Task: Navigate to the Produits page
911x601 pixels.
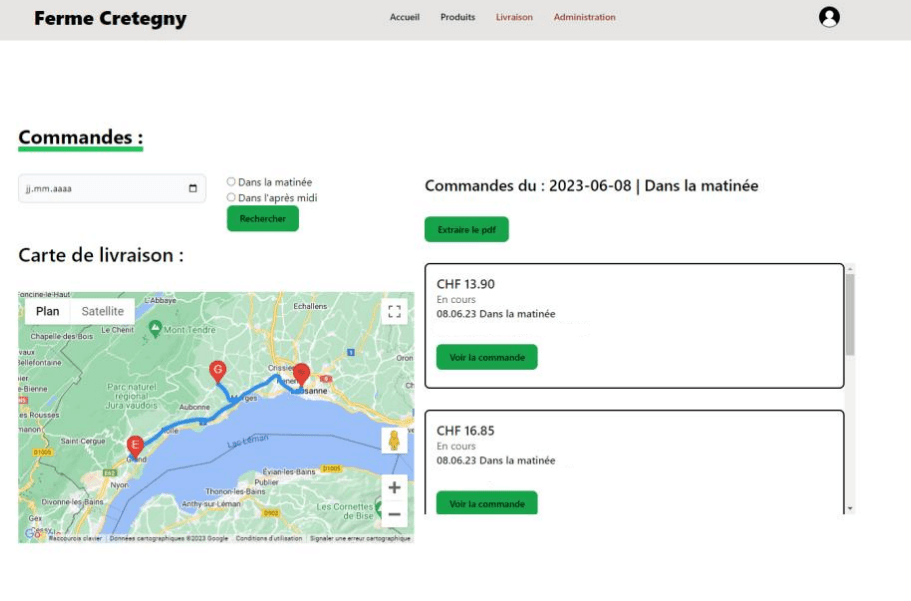Action: coord(457,17)
